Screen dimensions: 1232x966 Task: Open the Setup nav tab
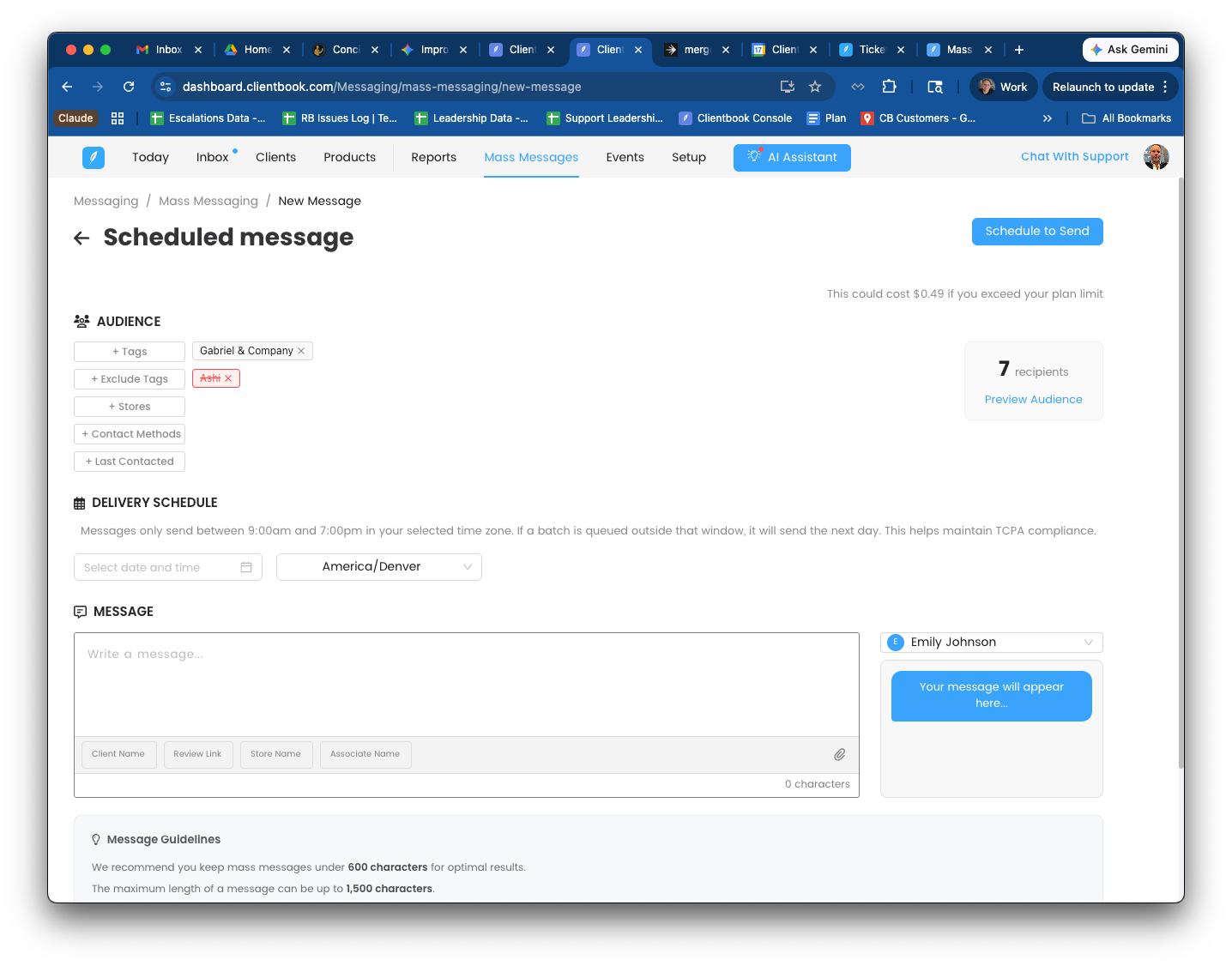click(x=689, y=157)
